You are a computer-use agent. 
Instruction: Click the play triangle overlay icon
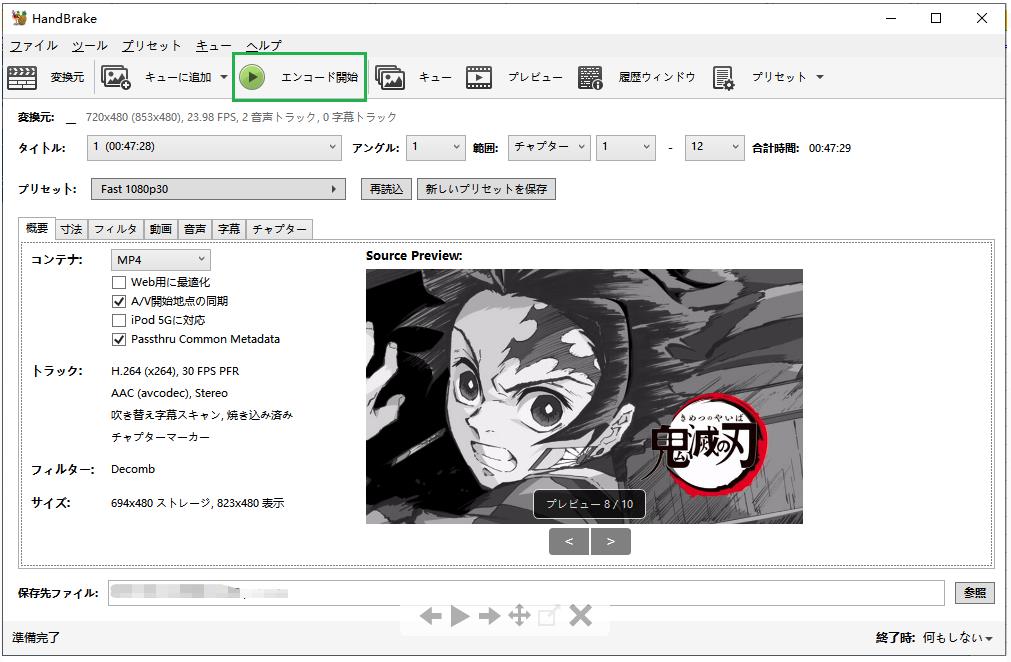click(459, 616)
